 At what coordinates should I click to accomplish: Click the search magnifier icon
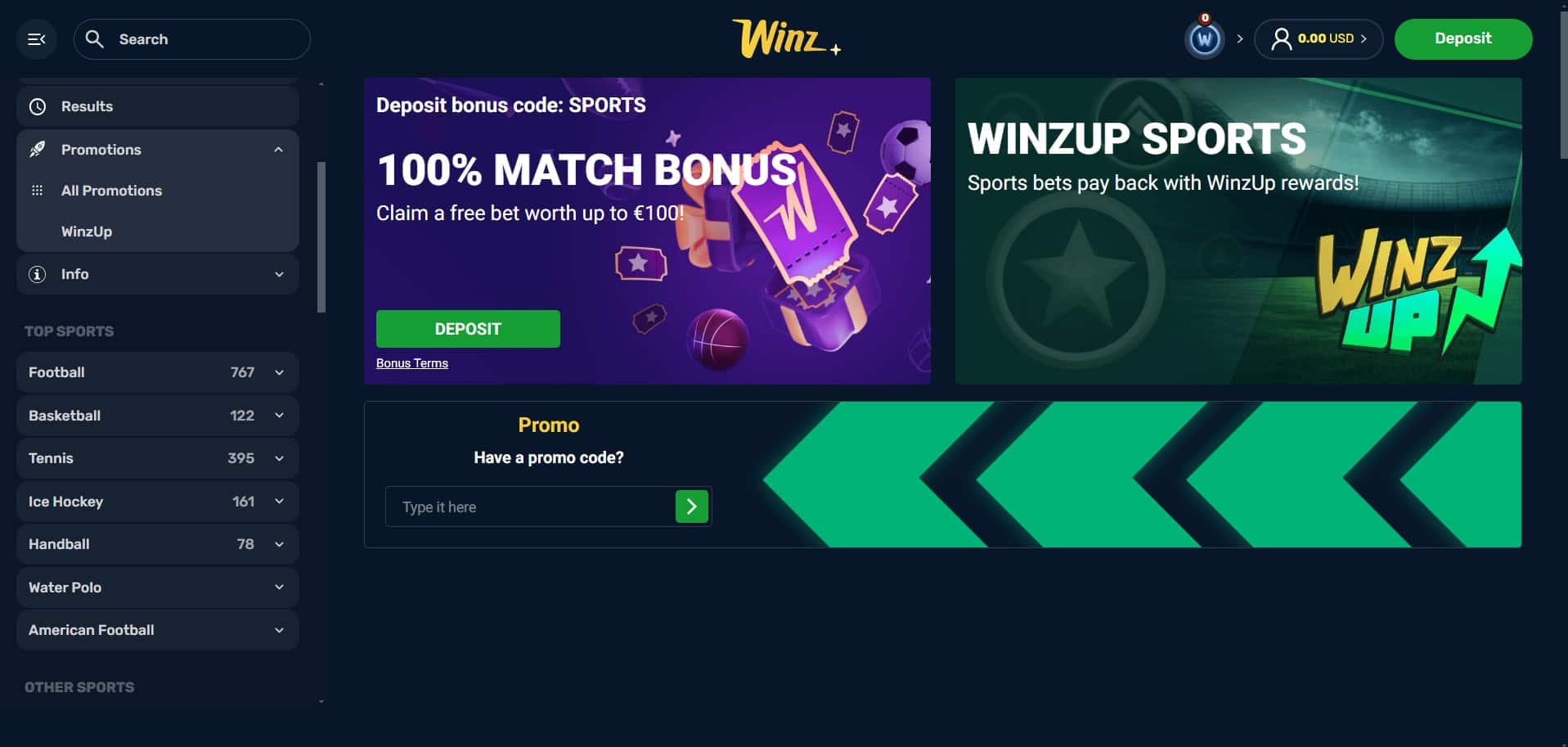95,39
